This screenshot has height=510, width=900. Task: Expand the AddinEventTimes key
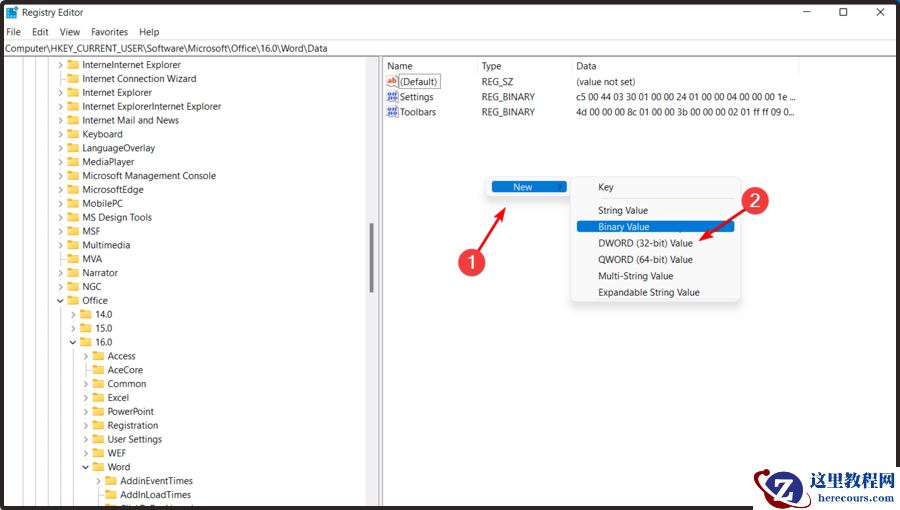point(99,481)
